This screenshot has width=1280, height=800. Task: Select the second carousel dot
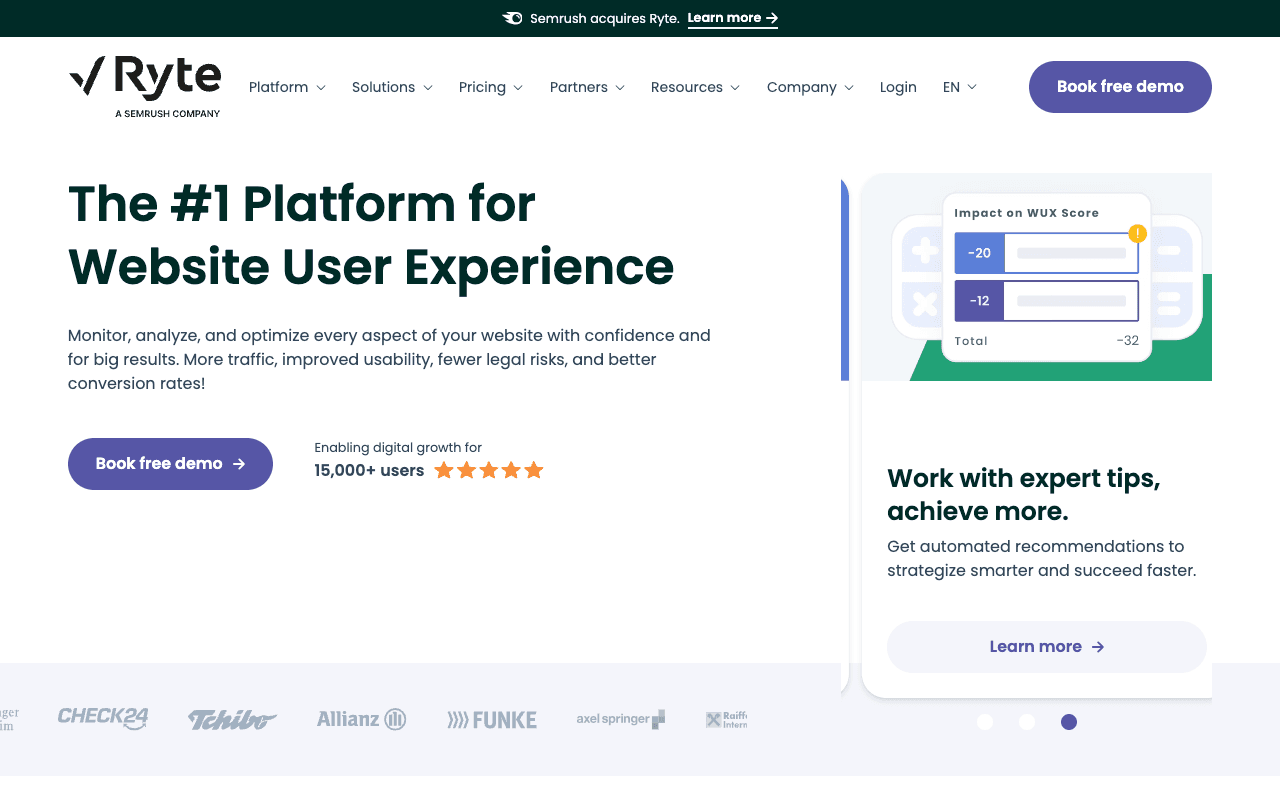coord(1027,722)
